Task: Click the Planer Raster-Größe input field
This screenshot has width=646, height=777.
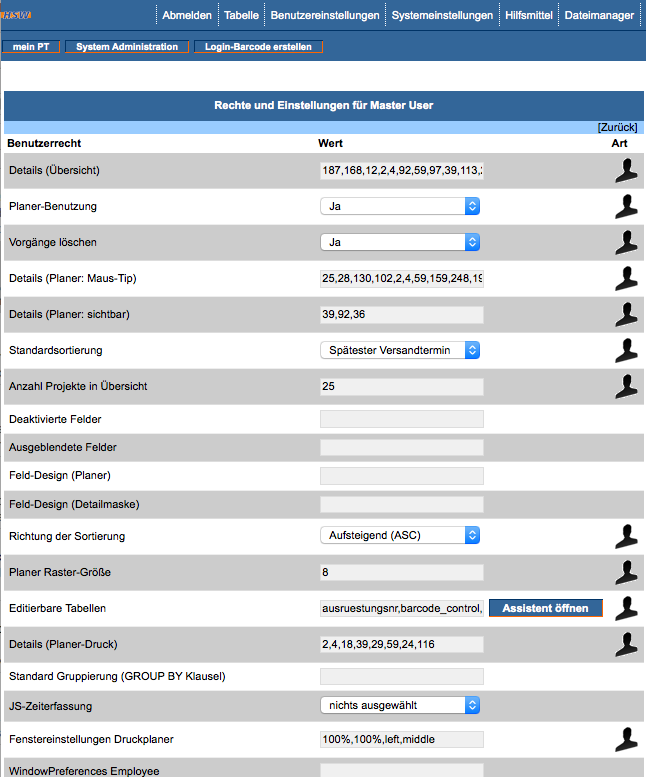Action: (402, 572)
